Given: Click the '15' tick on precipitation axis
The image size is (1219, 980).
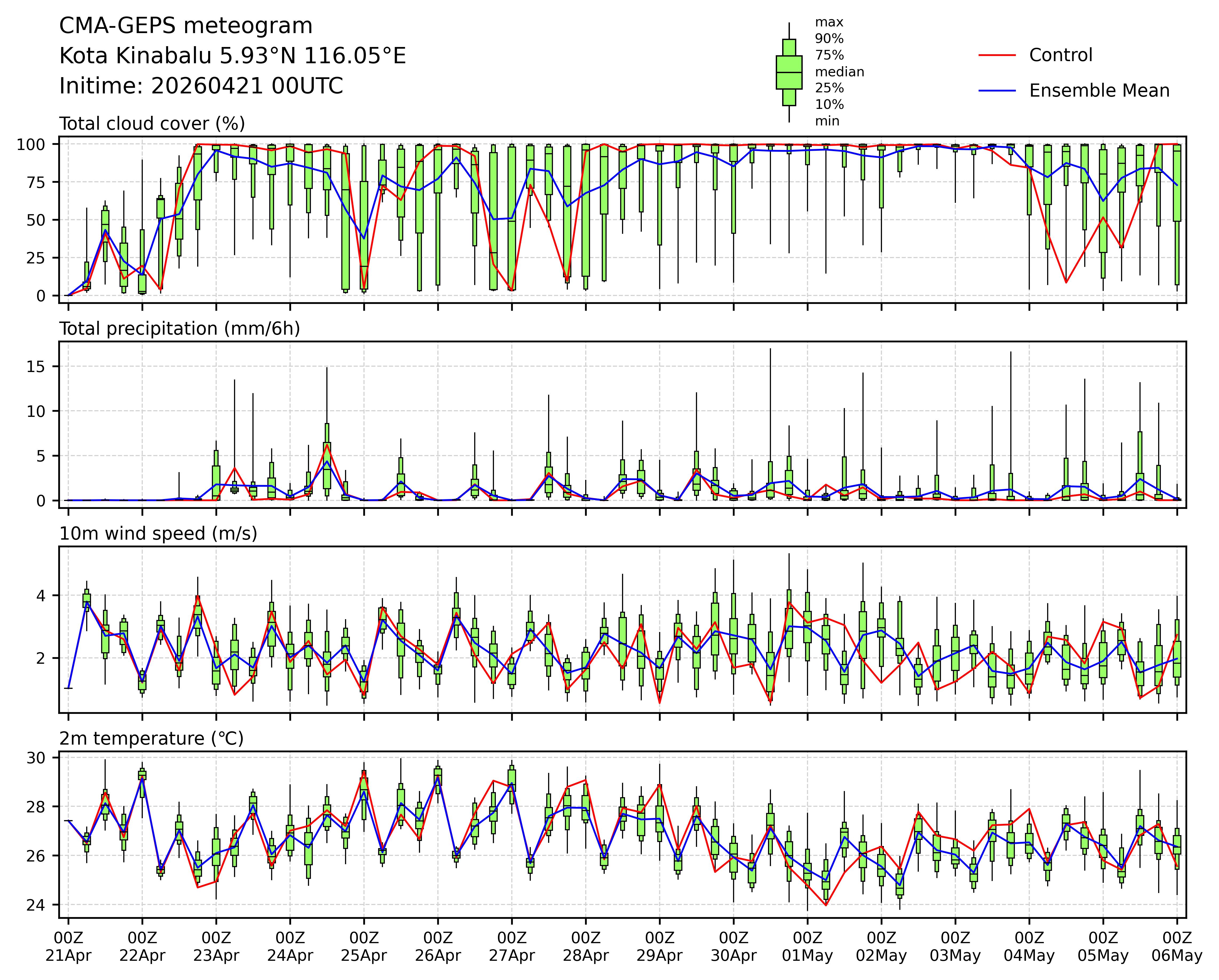Looking at the screenshot, I should pos(35,366).
